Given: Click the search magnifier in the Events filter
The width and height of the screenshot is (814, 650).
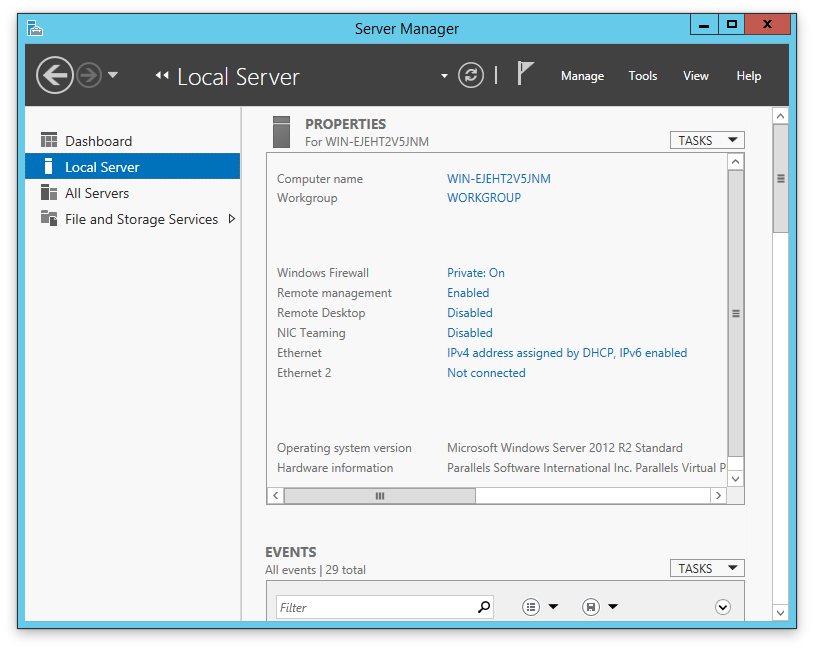Looking at the screenshot, I should pos(484,607).
